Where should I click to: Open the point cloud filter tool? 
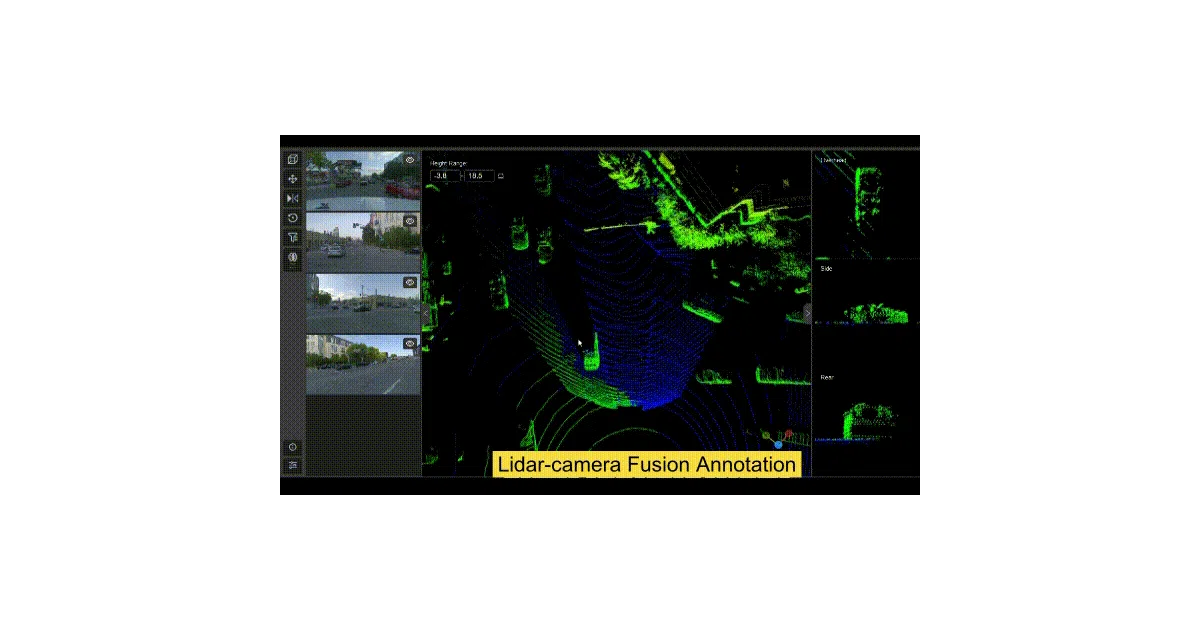293,237
